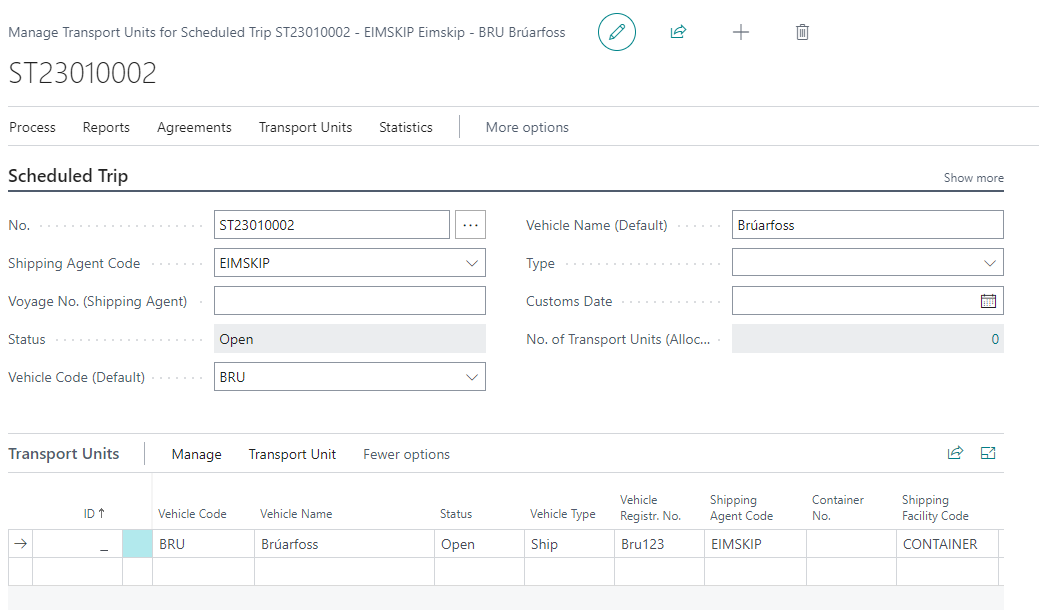Viewport: 1039px width, 610px height.
Task: Expand Transport Units list to full view
Action: [988, 453]
